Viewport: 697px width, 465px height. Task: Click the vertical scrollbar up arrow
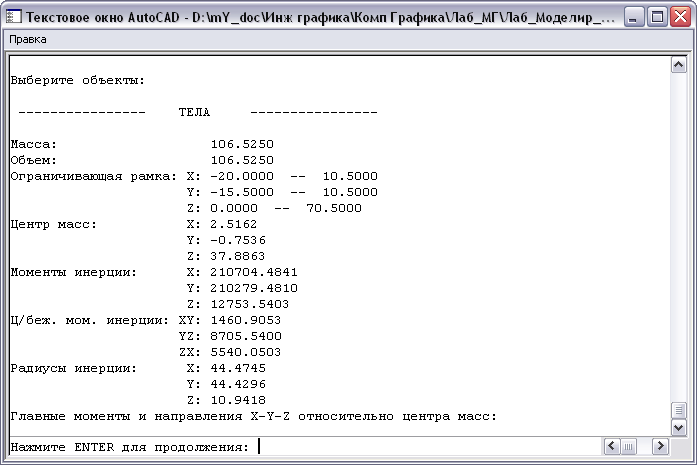(x=678, y=65)
